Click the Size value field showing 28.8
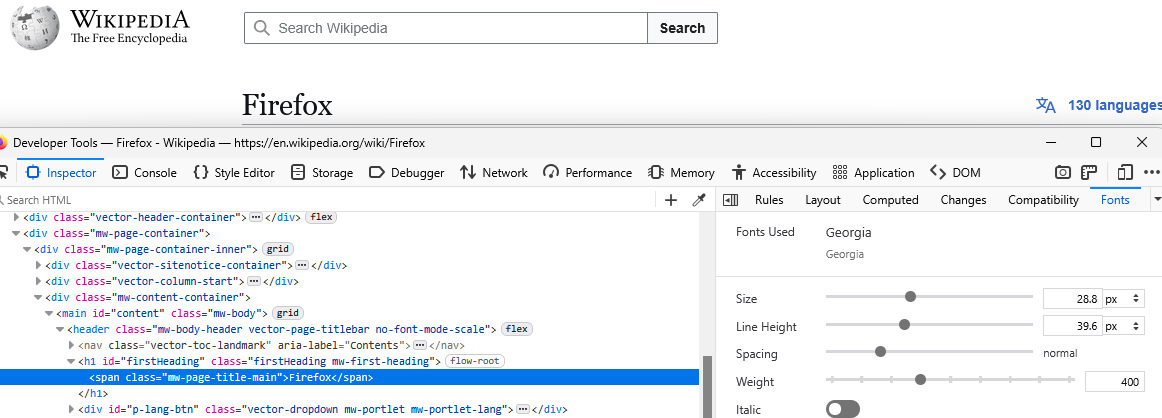The width and height of the screenshot is (1162, 418). pos(1072,299)
